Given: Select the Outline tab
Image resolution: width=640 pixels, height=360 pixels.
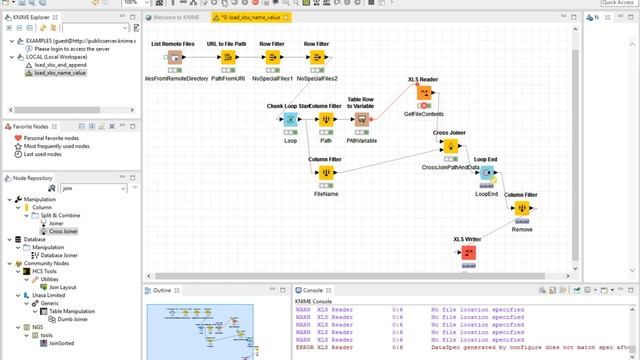Looking at the screenshot, I should pos(162,290).
